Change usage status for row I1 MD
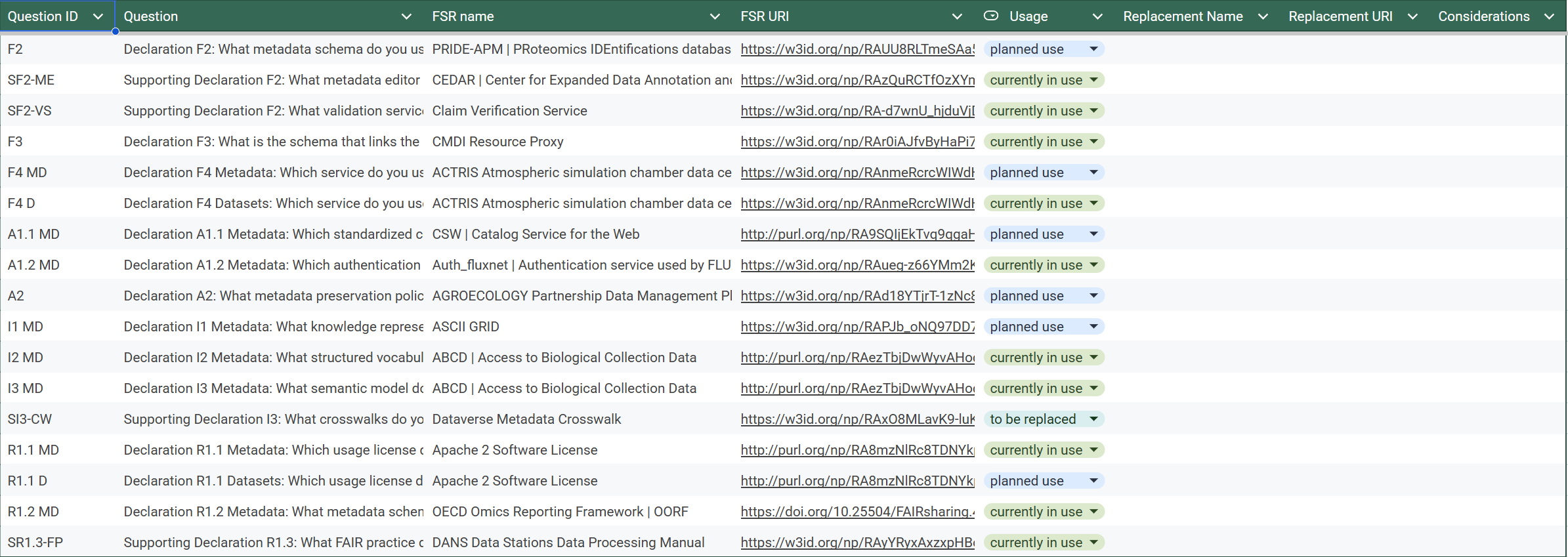1568x557 pixels. coord(1044,327)
